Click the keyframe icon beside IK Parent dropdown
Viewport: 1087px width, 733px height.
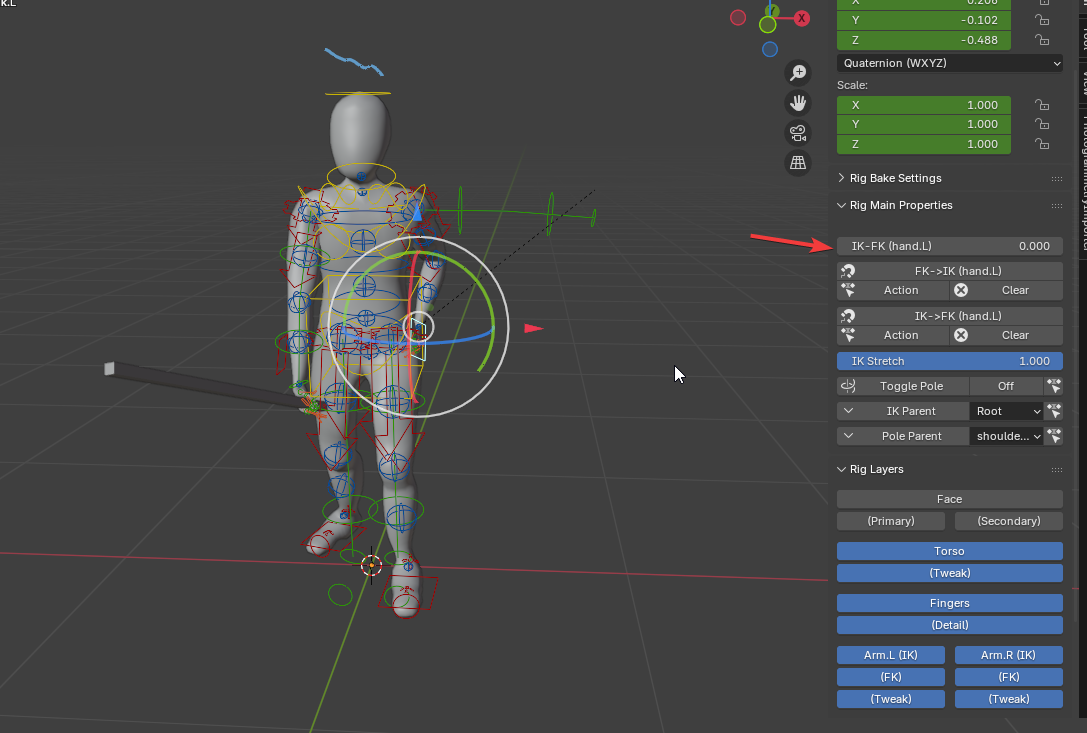(1053, 411)
